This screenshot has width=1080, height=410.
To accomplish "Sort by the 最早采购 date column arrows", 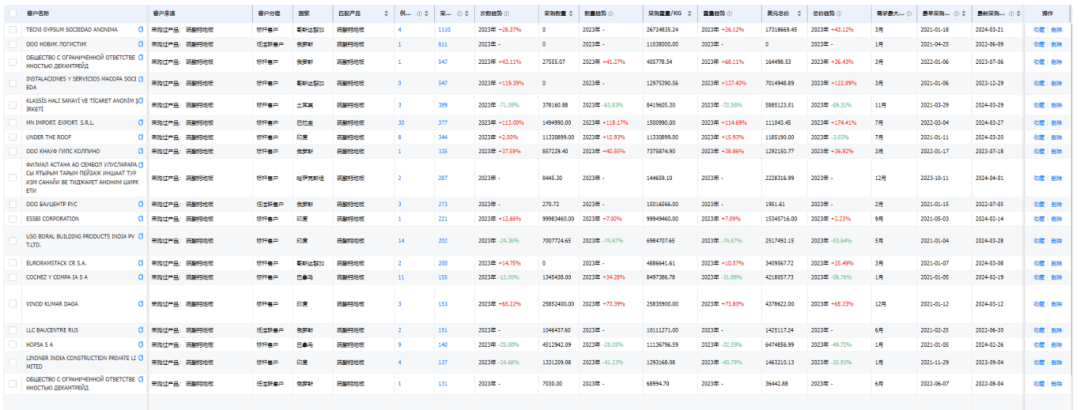I will pyautogui.click(x=965, y=13).
